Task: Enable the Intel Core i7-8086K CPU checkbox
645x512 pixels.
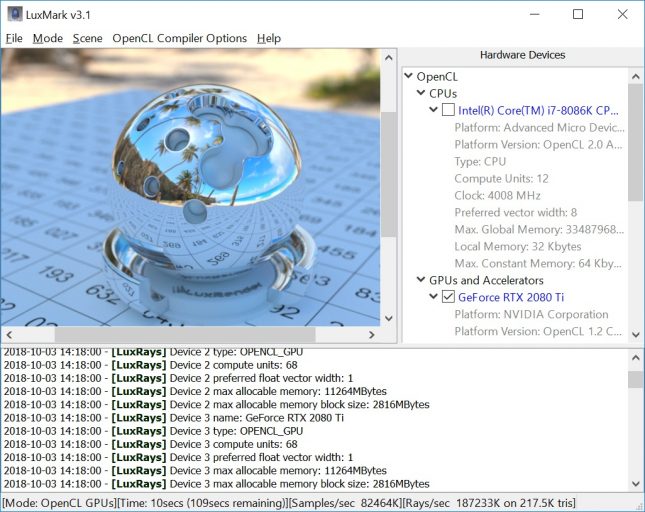Action: click(x=448, y=110)
